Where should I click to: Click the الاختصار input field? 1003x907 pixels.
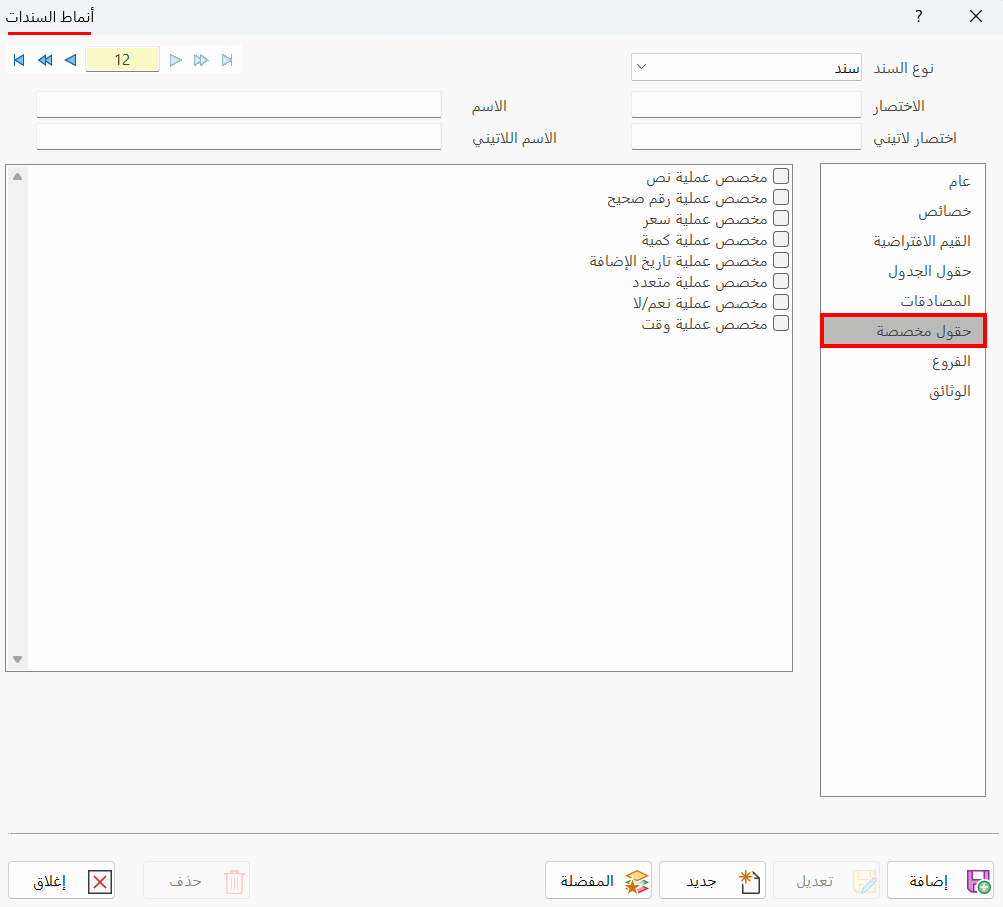pos(746,105)
